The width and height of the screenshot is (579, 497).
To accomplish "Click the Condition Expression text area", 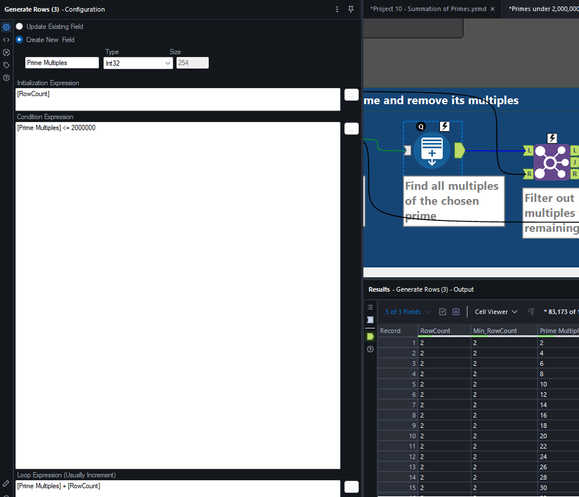I will [x=178, y=295].
